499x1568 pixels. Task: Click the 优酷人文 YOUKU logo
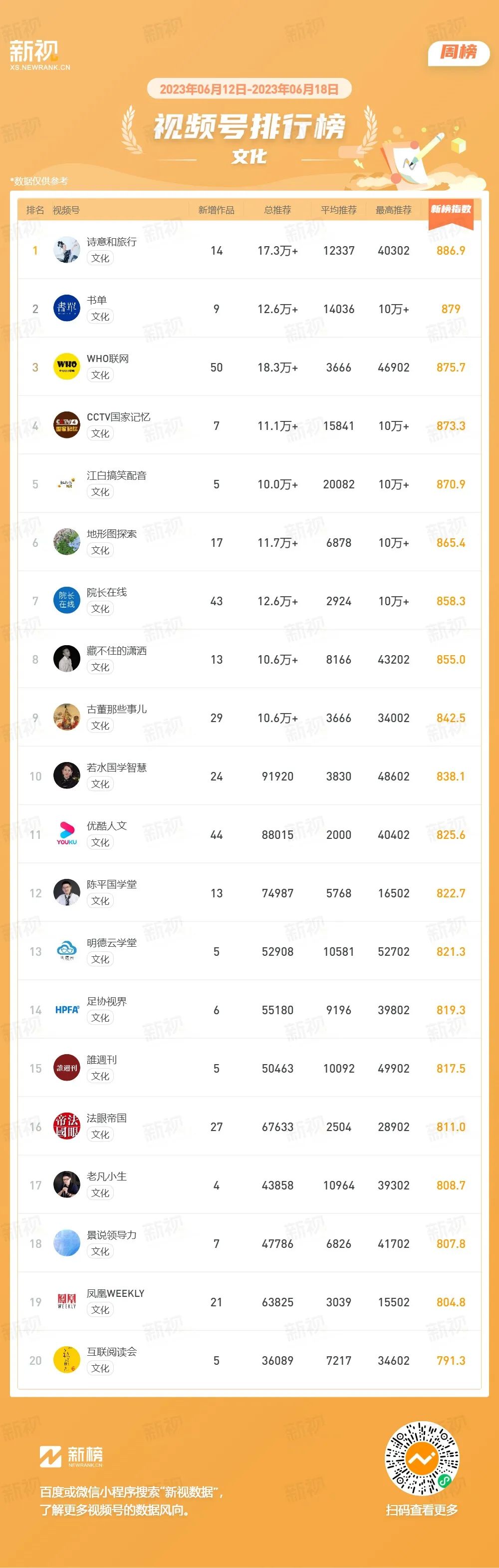(67, 834)
